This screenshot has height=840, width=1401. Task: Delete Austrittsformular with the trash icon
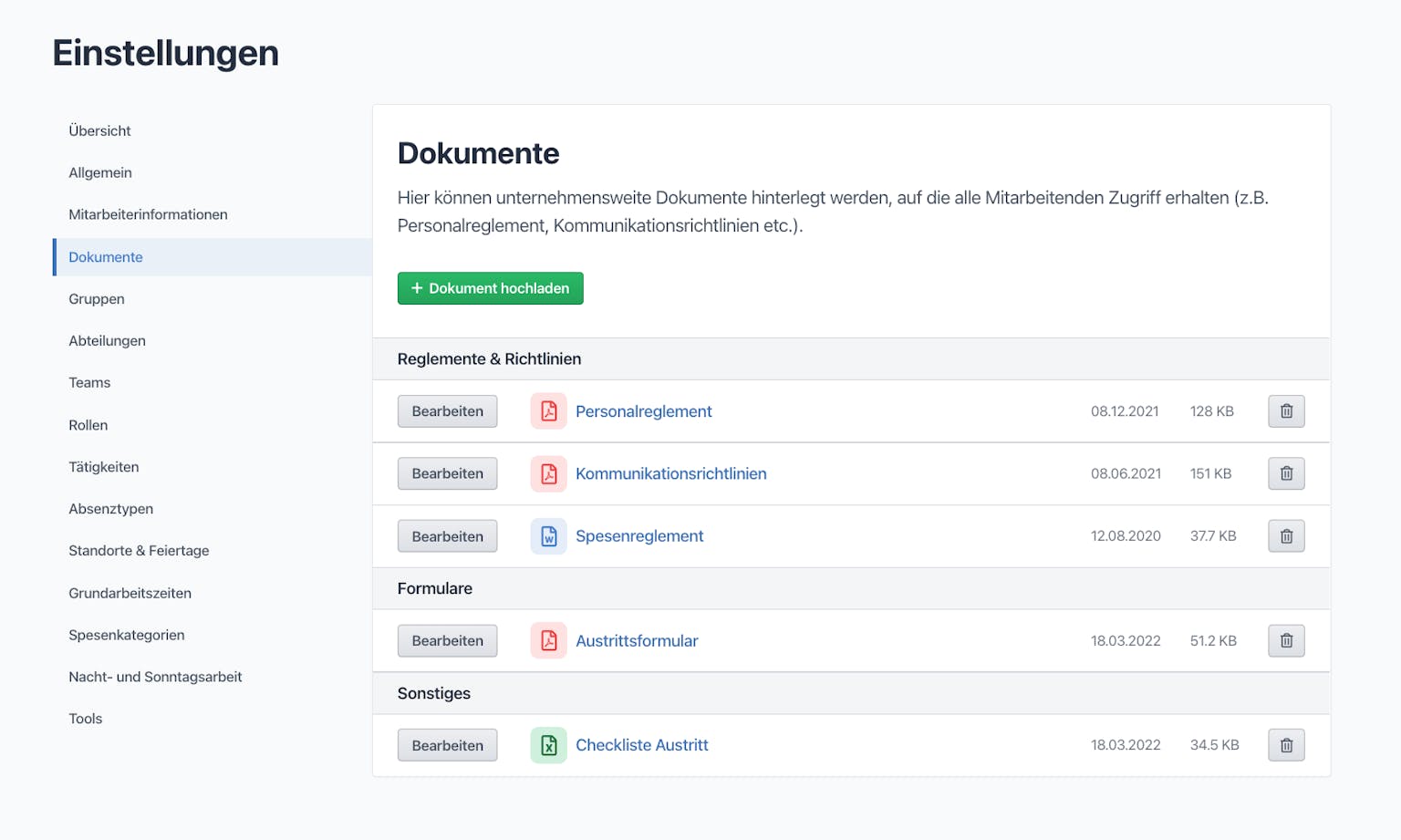pos(1286,640)
